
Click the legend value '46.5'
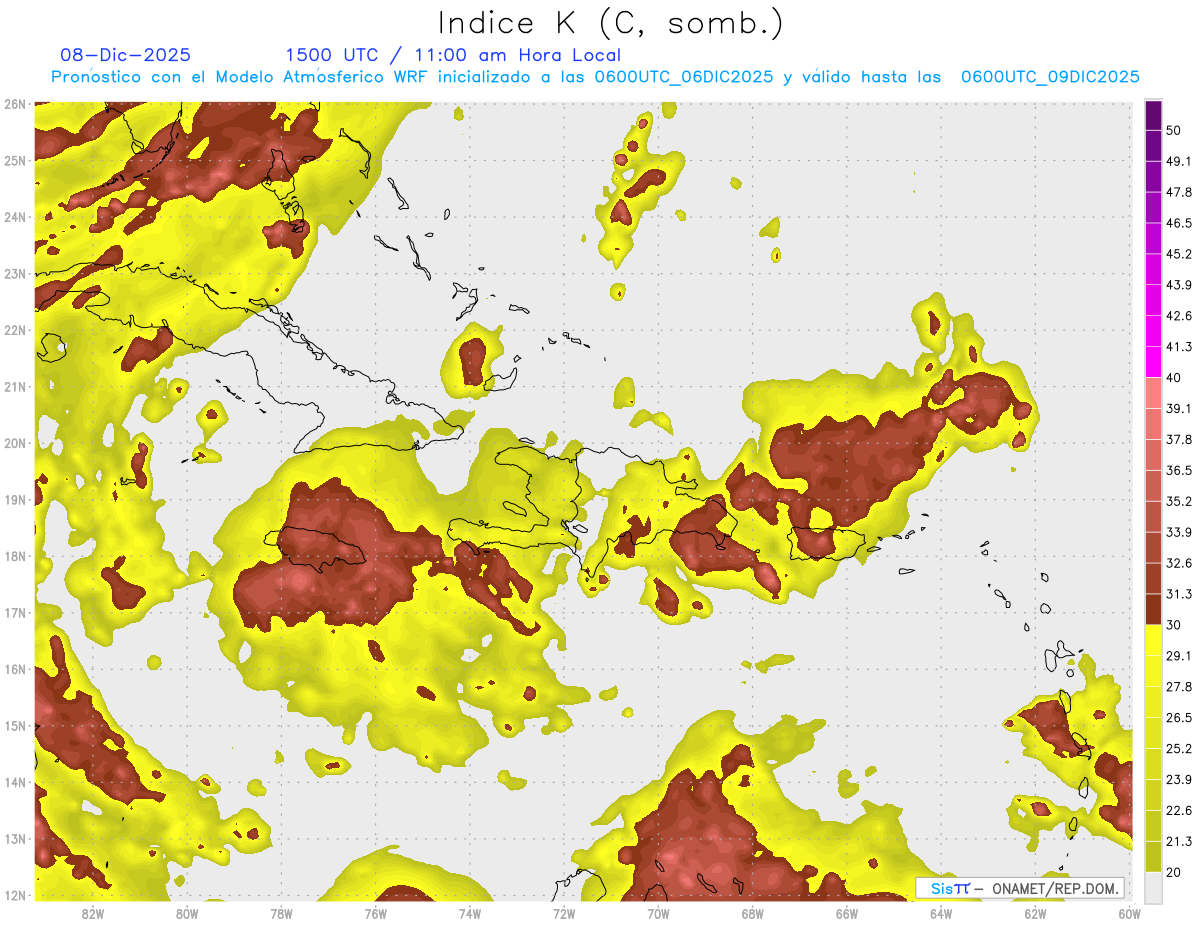1179,223
